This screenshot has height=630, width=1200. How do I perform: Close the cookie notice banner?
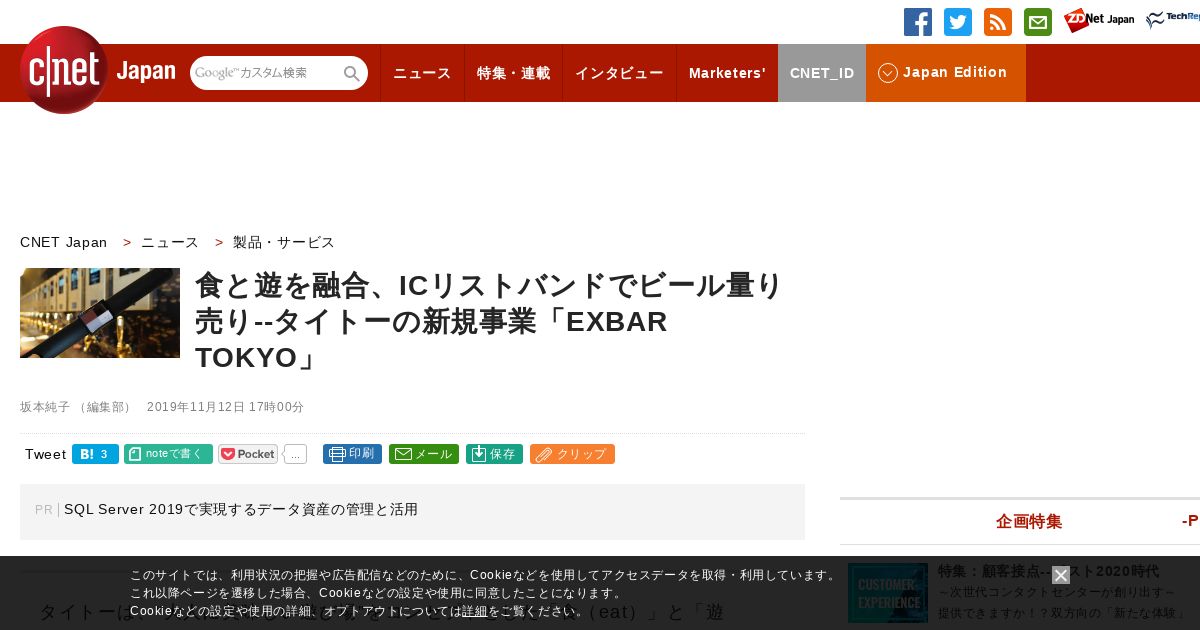[1061, 575]
